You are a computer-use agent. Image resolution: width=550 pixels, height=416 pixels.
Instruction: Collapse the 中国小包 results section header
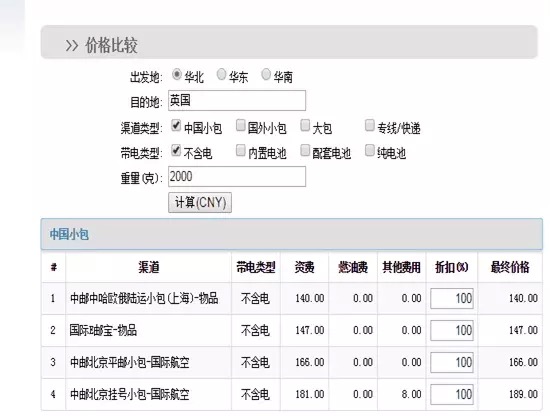click(291, 234)
